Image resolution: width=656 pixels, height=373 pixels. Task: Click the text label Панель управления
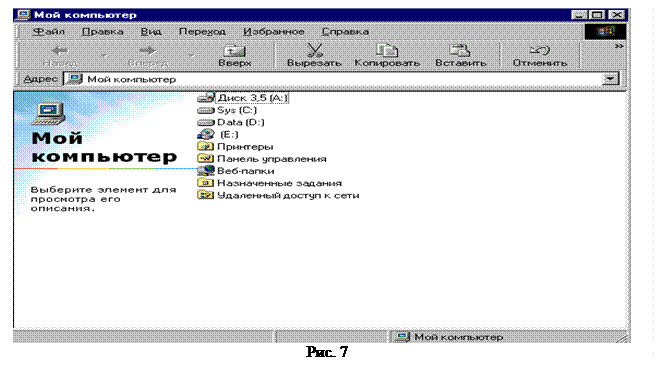(272, 159)
